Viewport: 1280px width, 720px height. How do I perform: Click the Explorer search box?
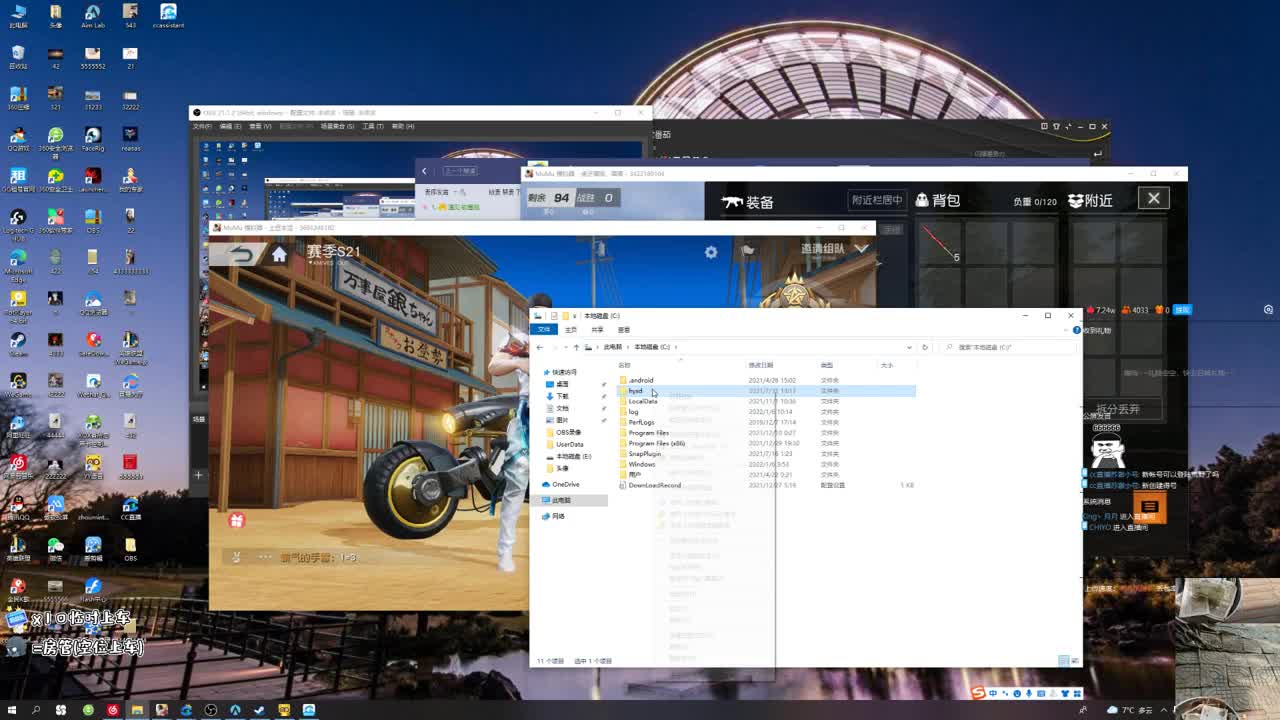tap(1010, 347)
